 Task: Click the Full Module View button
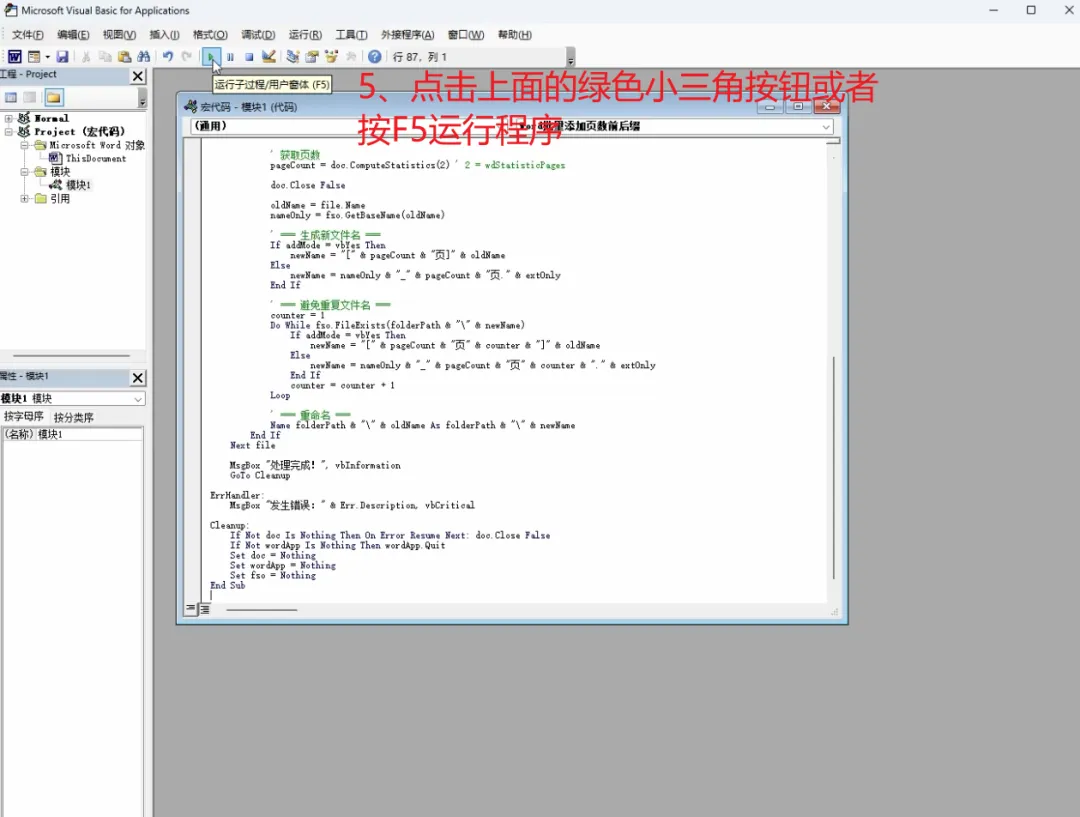tap(205, 609)
